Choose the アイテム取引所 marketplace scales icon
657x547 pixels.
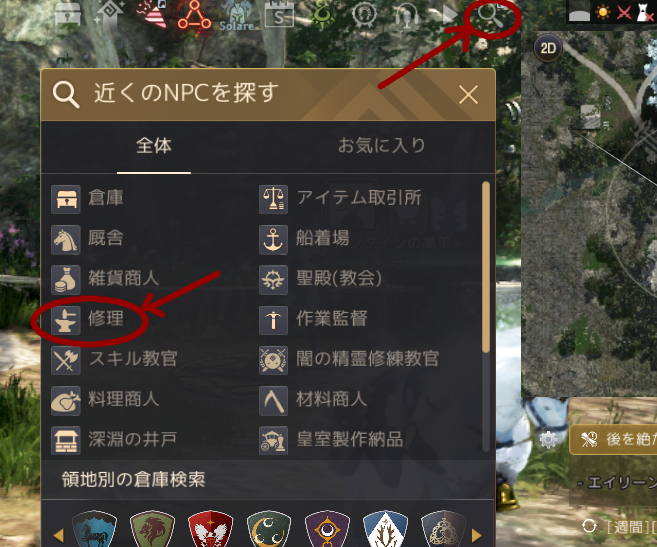click(273, 199)
